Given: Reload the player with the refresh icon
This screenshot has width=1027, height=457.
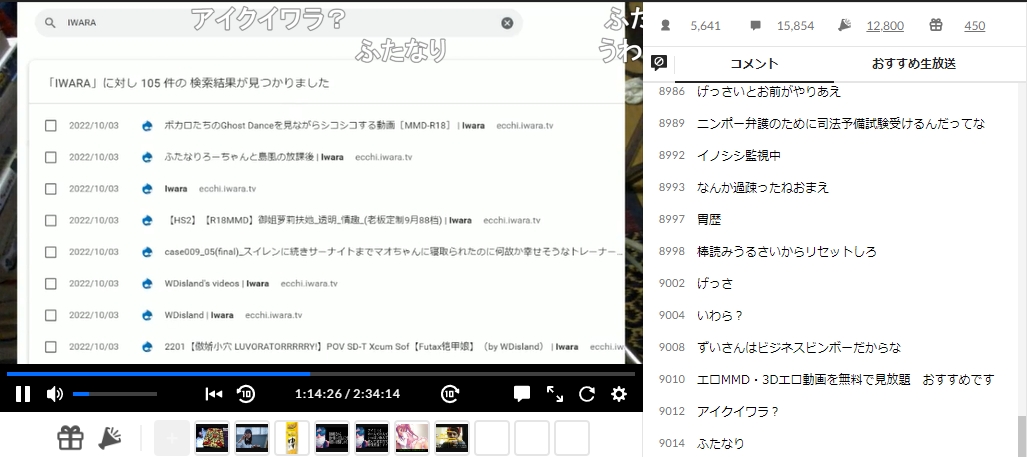Looking at the screenshot, I should [587, 394].
